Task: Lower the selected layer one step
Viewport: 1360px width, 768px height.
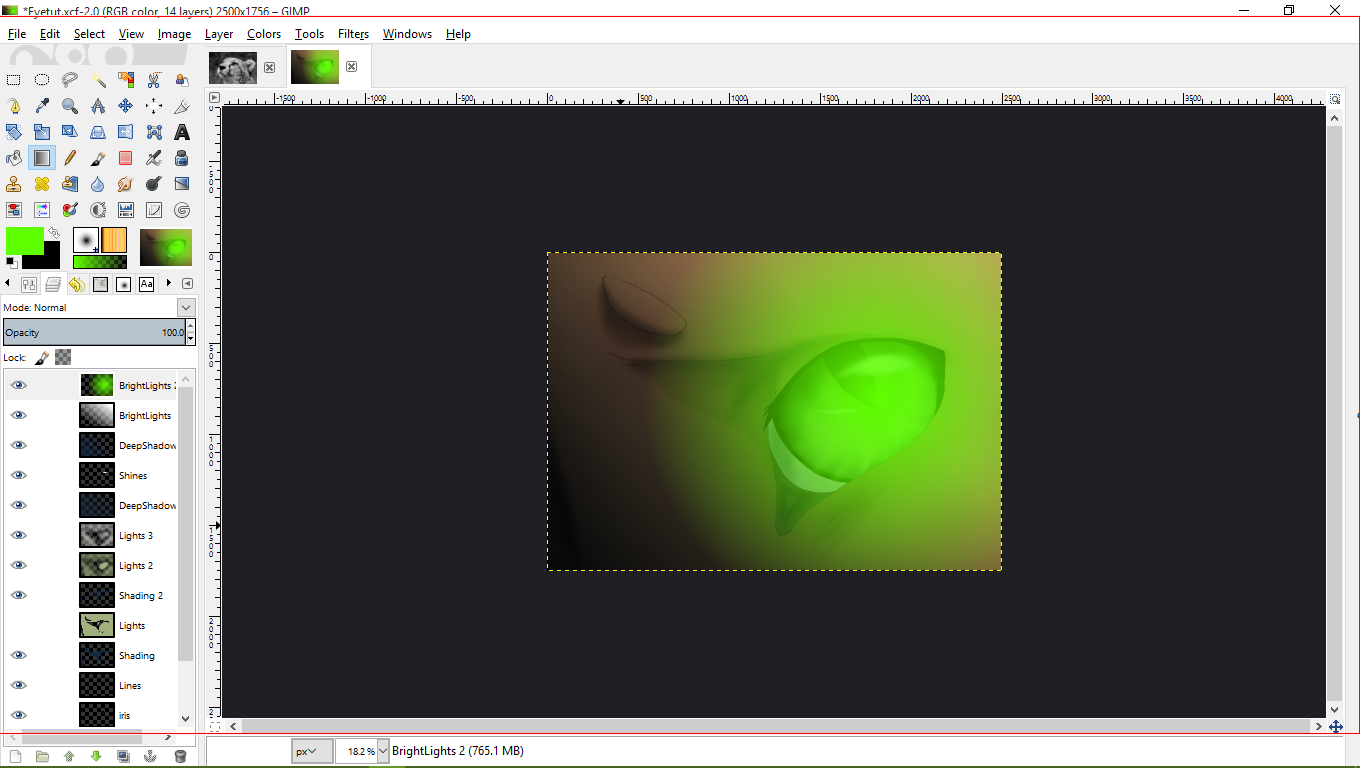Action: pos(96,756)
